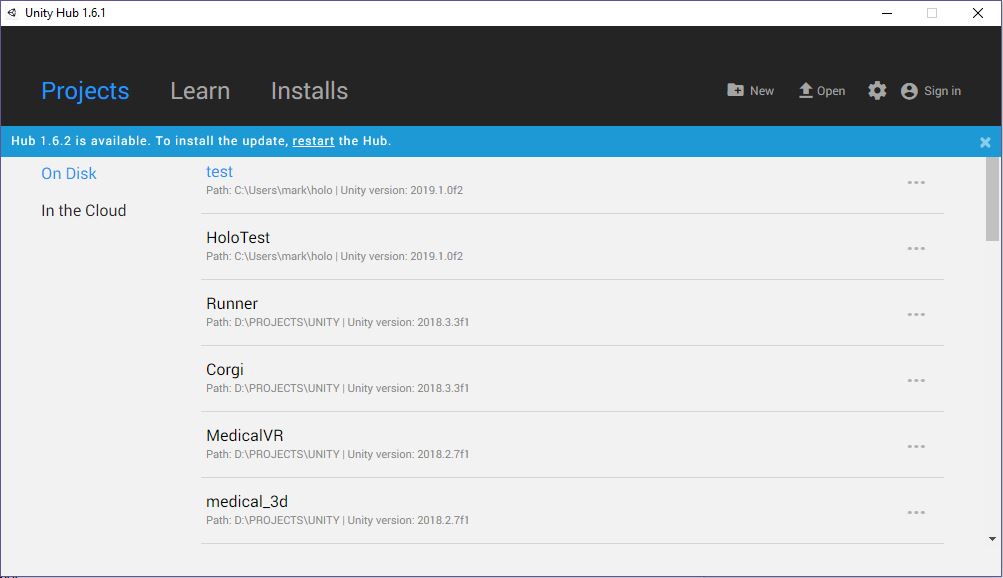Open the three-dot menu for MedicalVR
This screenshot has width=1003, height=578.
tap(916, 446)
